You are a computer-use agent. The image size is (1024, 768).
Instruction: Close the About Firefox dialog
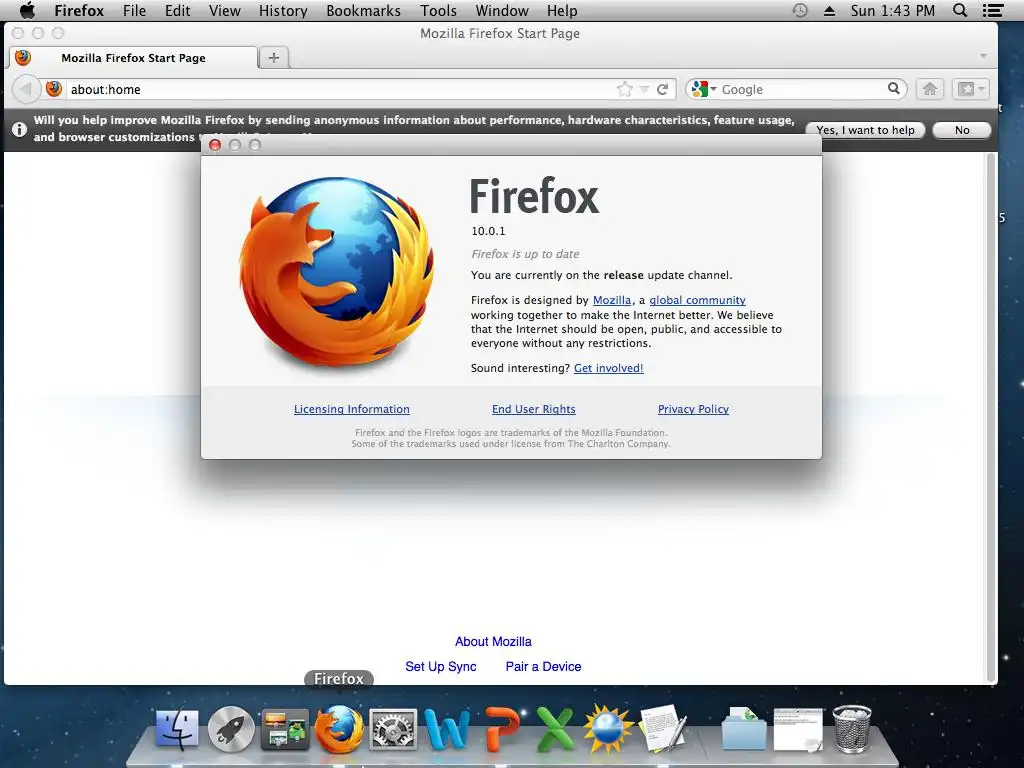coord(215,145)
